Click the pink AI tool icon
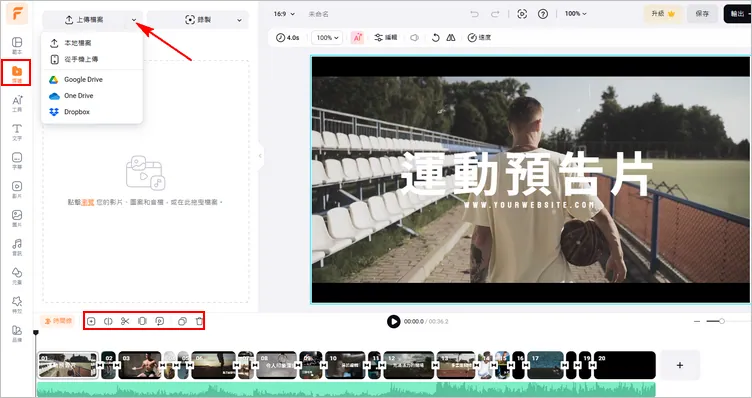Image resolution: width=752 pixels, height=398 pixels. click(357, 37)
